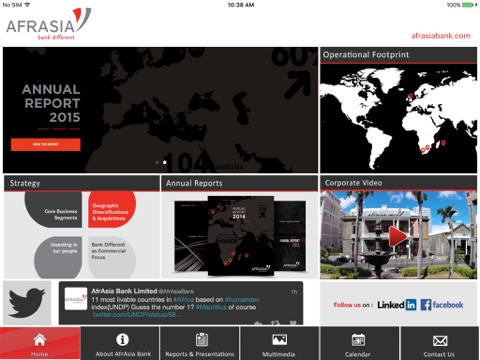Play the Corporate Video
This screenshot has width=480, height=360.
[398, 236]
